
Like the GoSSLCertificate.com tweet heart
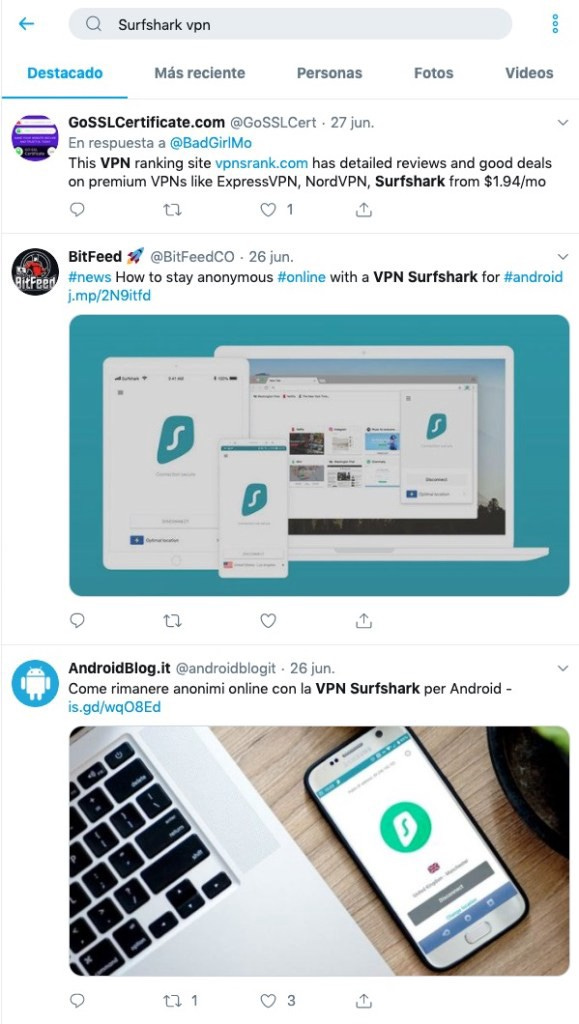pos(268,210)
